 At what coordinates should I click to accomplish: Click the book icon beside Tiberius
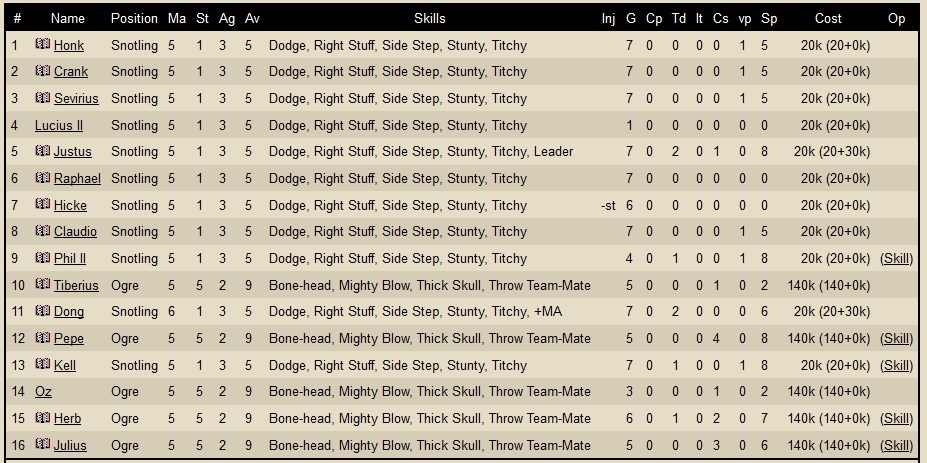point(43,284)
